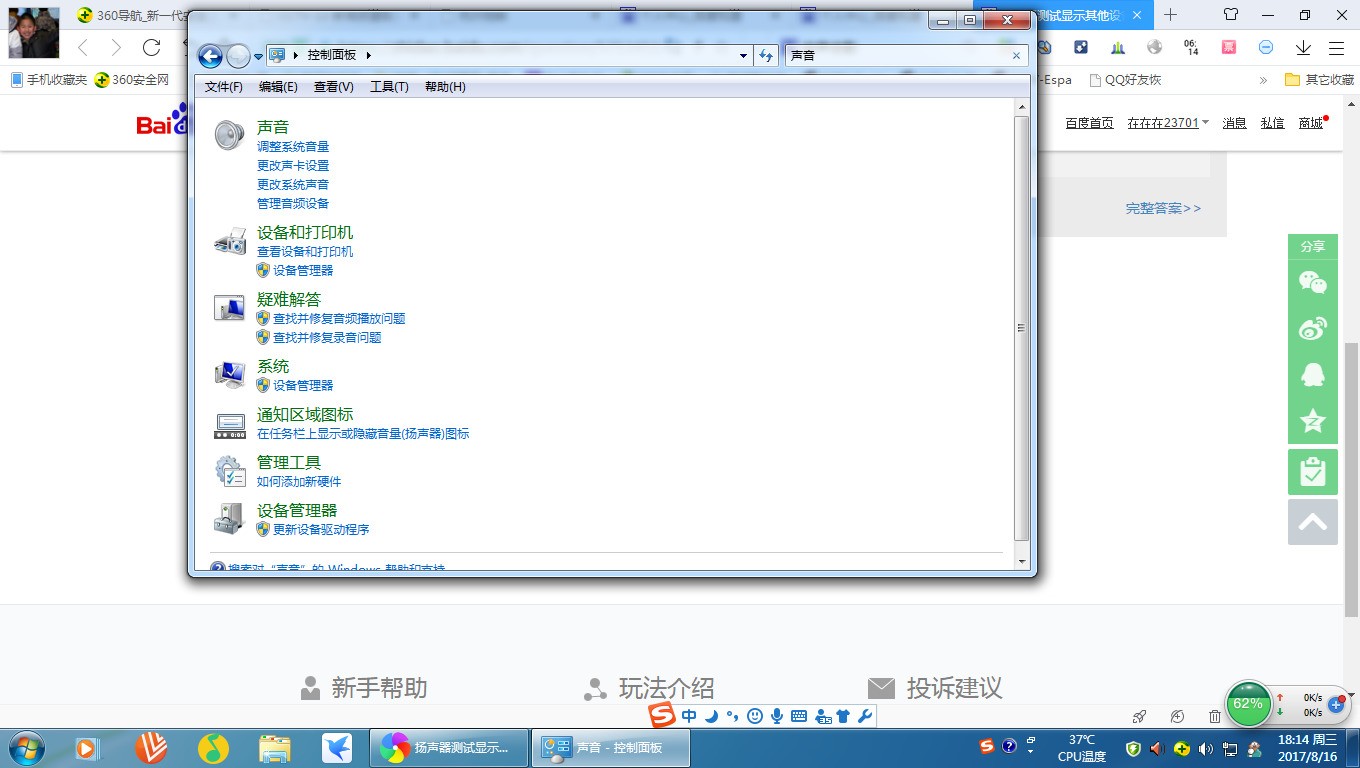Click the taskbar clock showing 18:14
This screenshot has height=768, width=1360.
1307,748
